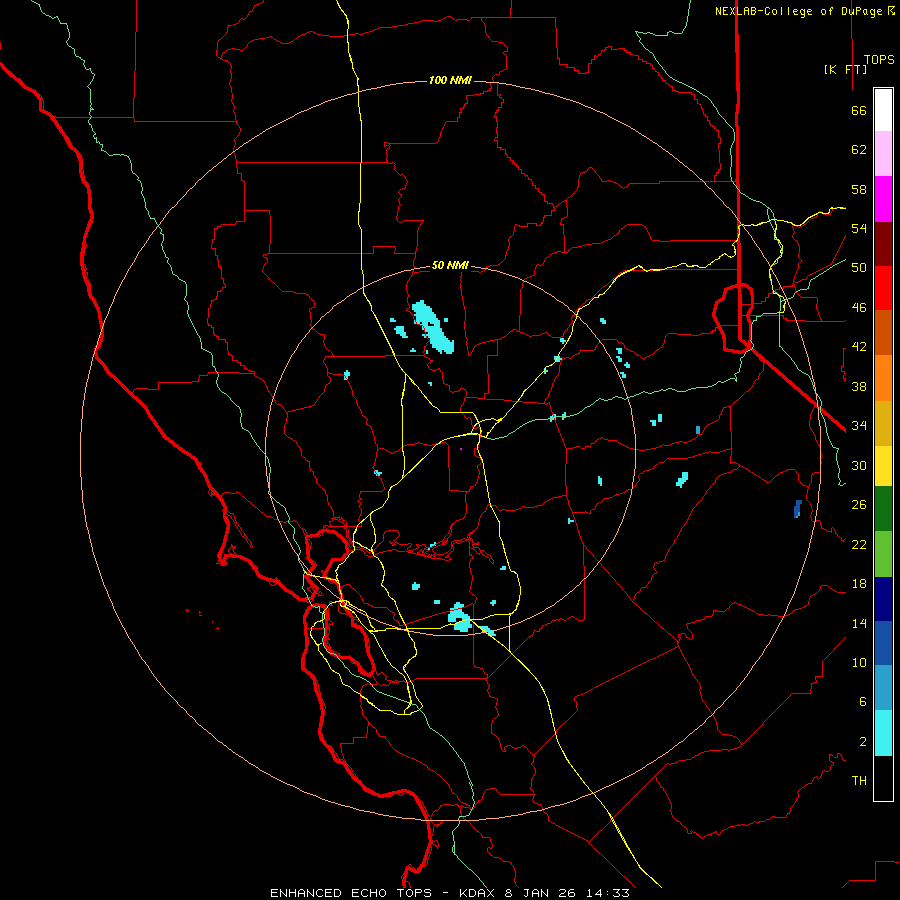Screen dimensions: 900x900
Task: Click legend value 34
Action: tap(859, 426)
